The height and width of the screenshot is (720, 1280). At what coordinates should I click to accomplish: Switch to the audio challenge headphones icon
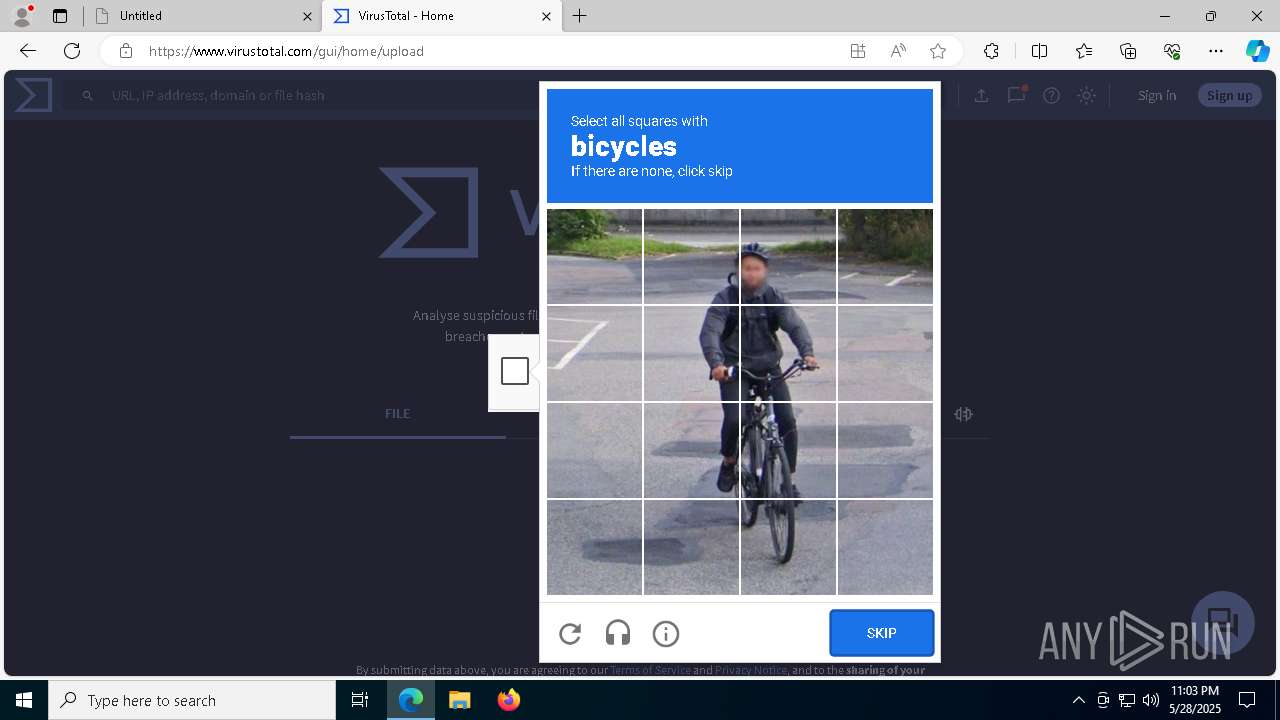coord(618,633)
